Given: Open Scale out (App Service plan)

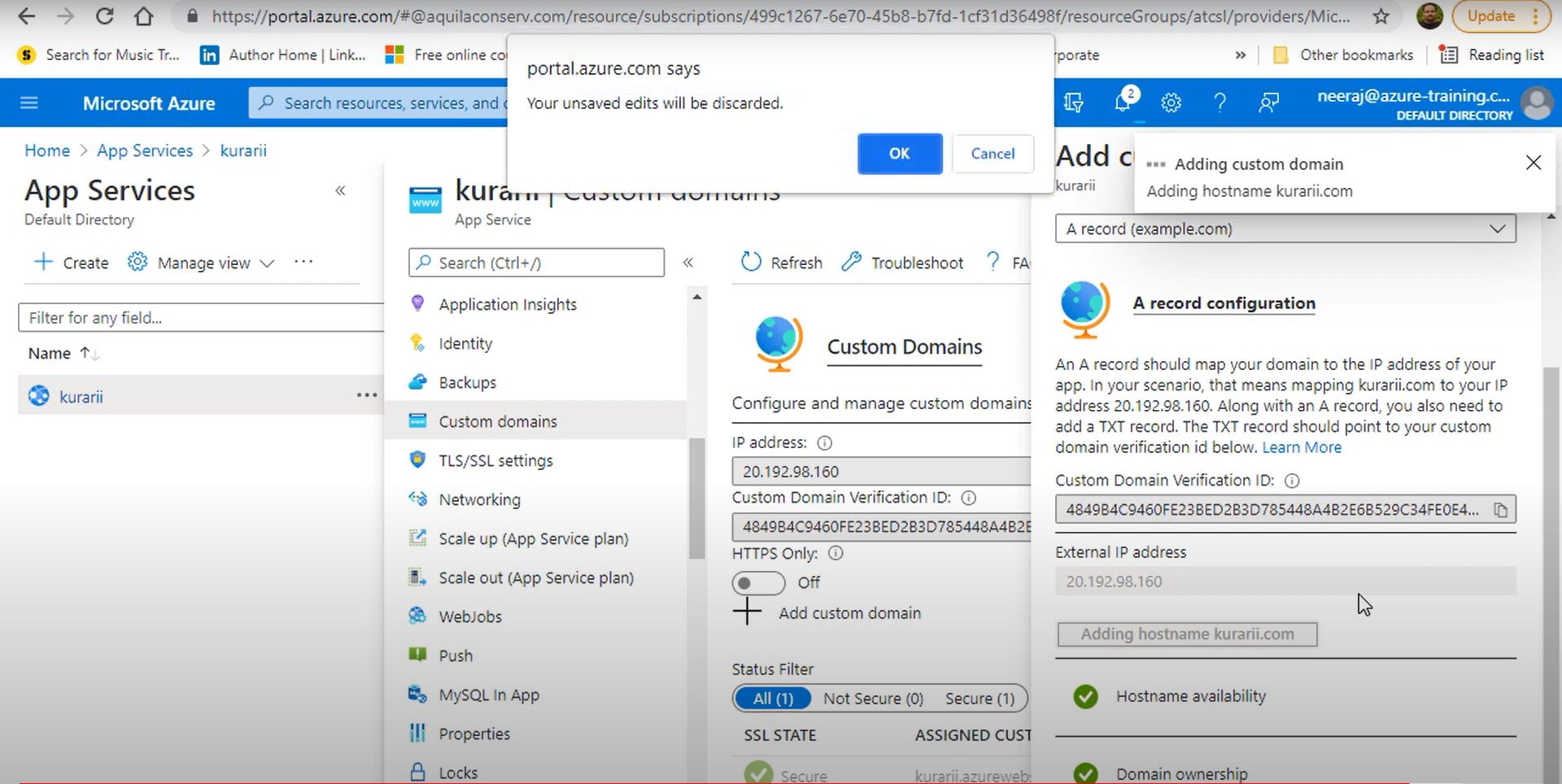Looking at the screenshot, I should (535, 577).
